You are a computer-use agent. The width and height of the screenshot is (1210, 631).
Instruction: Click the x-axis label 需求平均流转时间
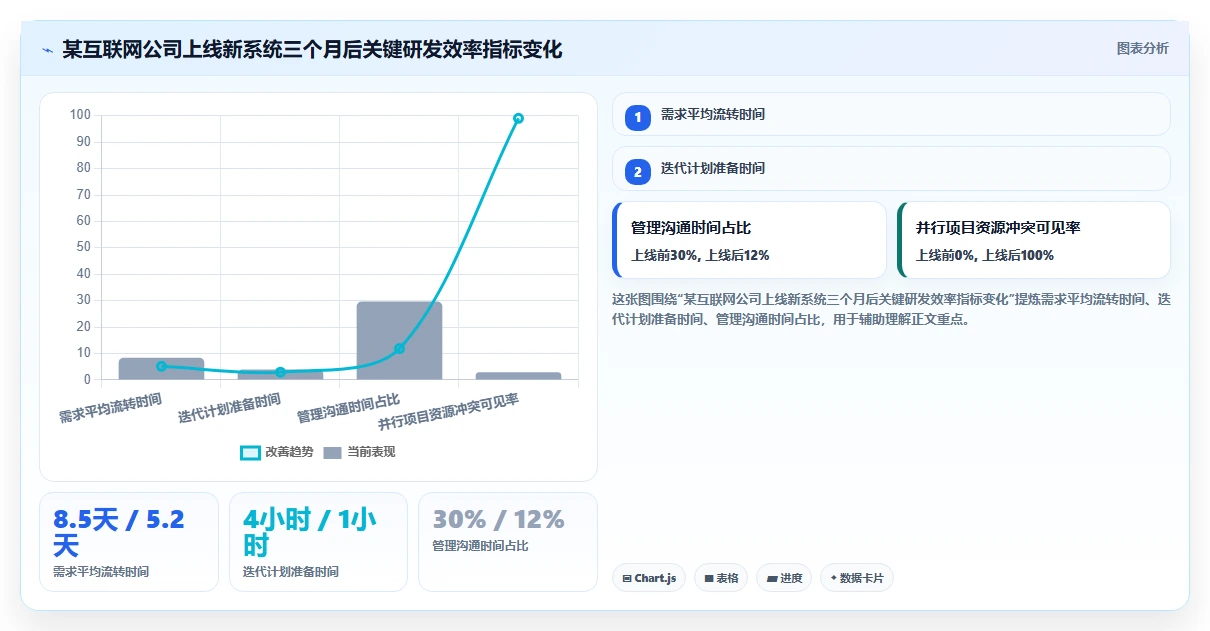coord(110,408)
